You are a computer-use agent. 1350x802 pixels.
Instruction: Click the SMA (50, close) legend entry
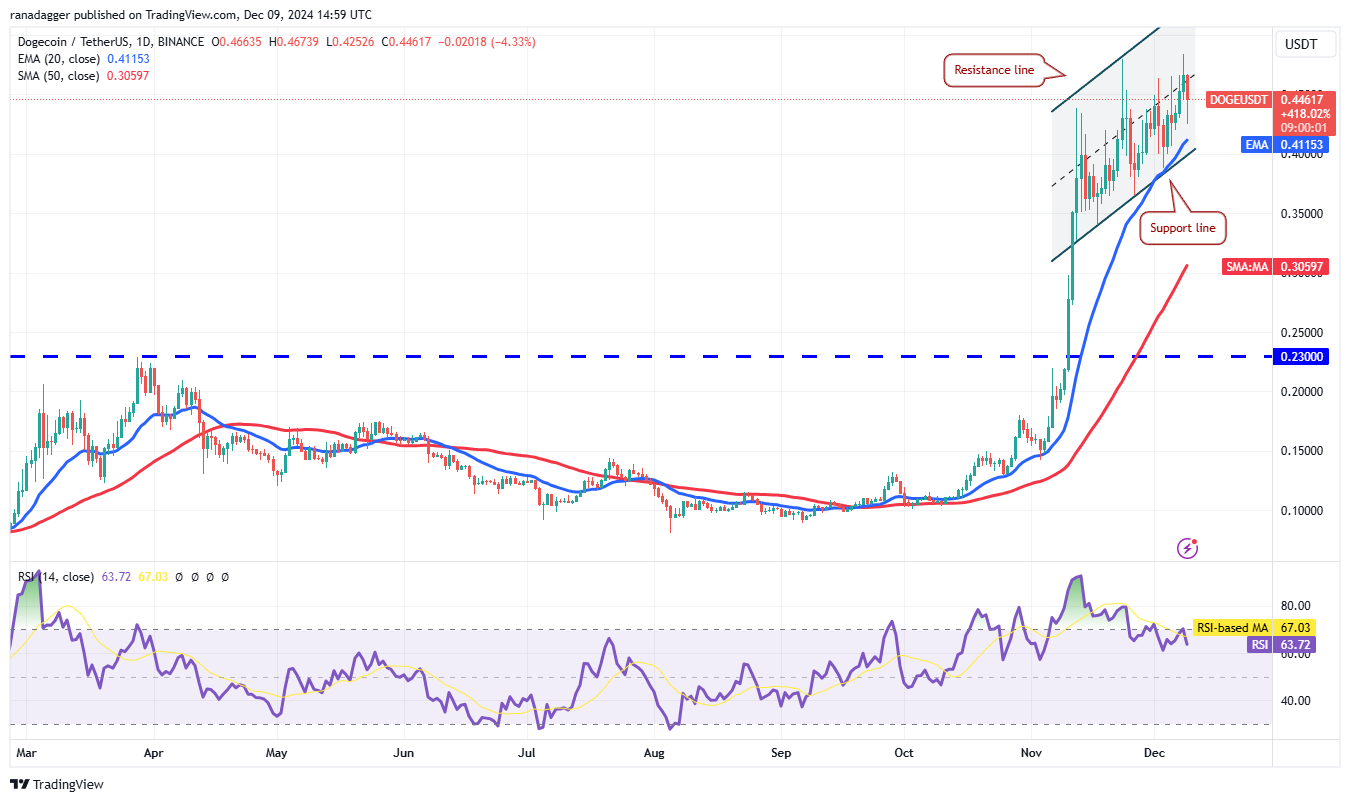point(57,76)
